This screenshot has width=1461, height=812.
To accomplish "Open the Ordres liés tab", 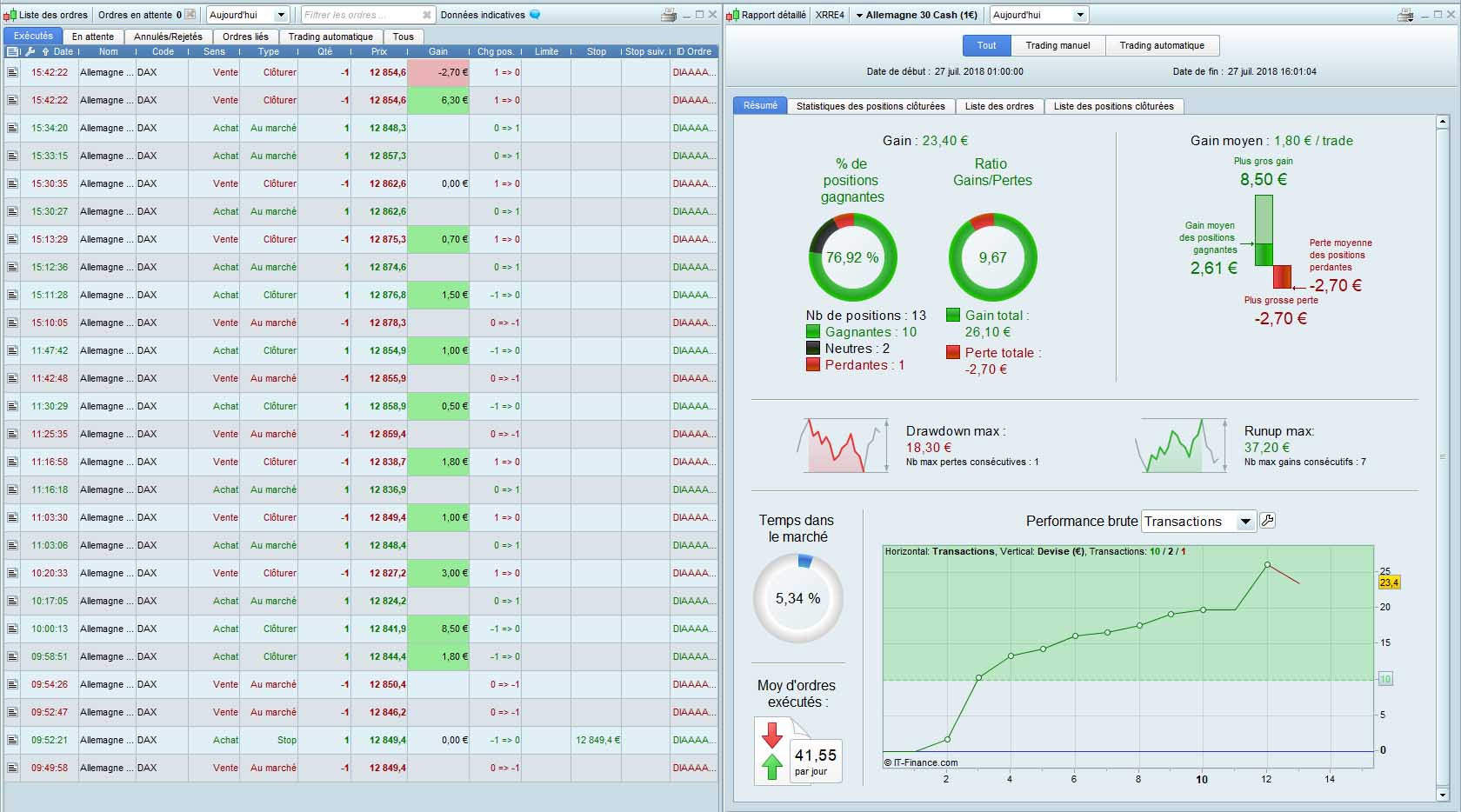I will click(x=245, y=37).
